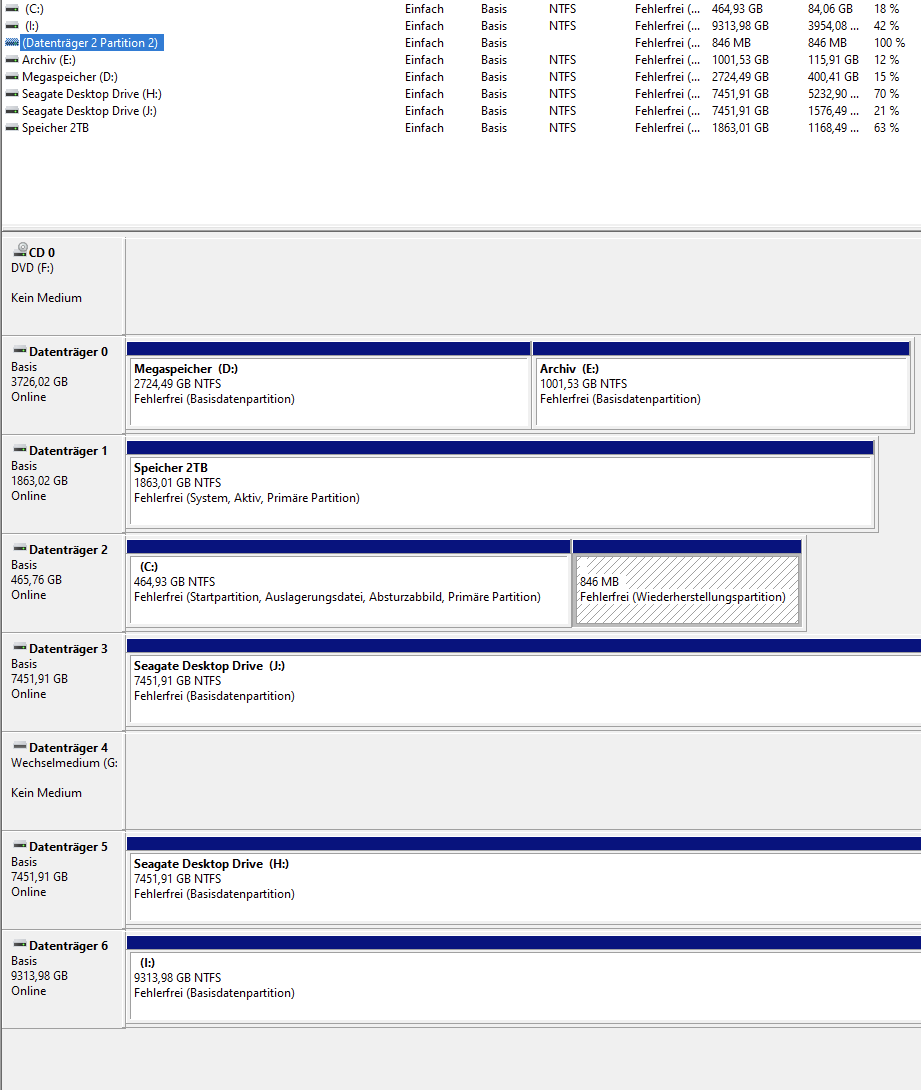Viewport: 921px width, 1090px height.
Task: Click the '84,06 GB' free space cell
Action: (x=830, y=9)
